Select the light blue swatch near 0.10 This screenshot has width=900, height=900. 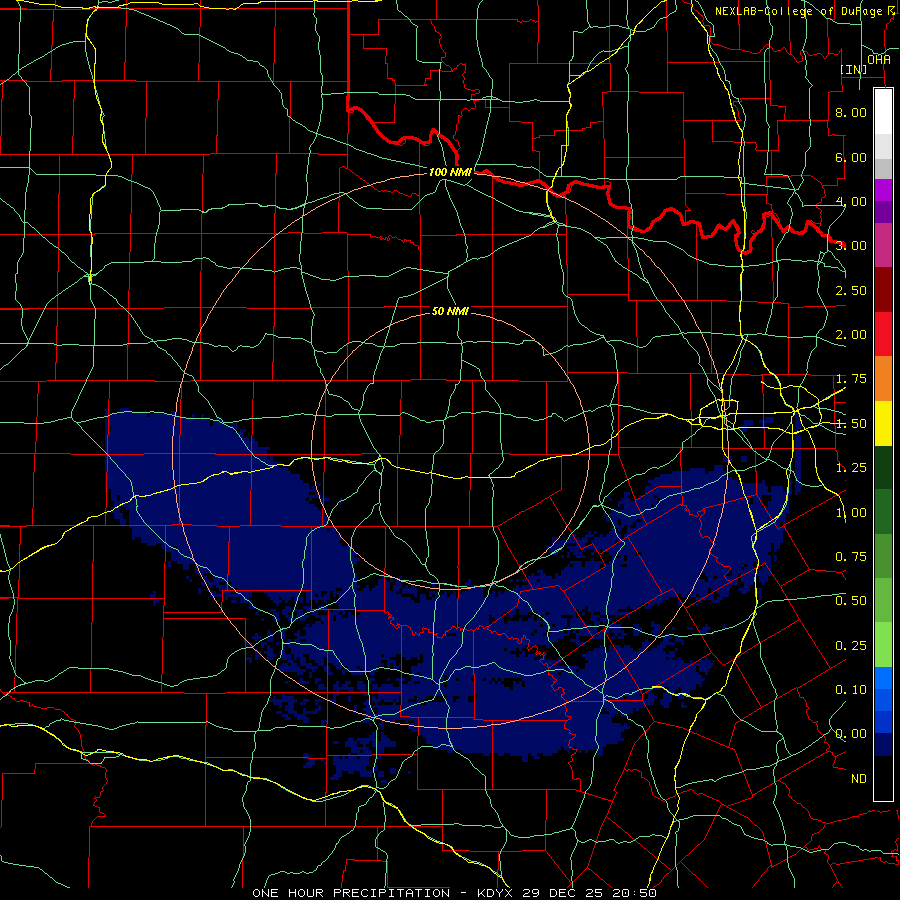click(x=883, y=678)
